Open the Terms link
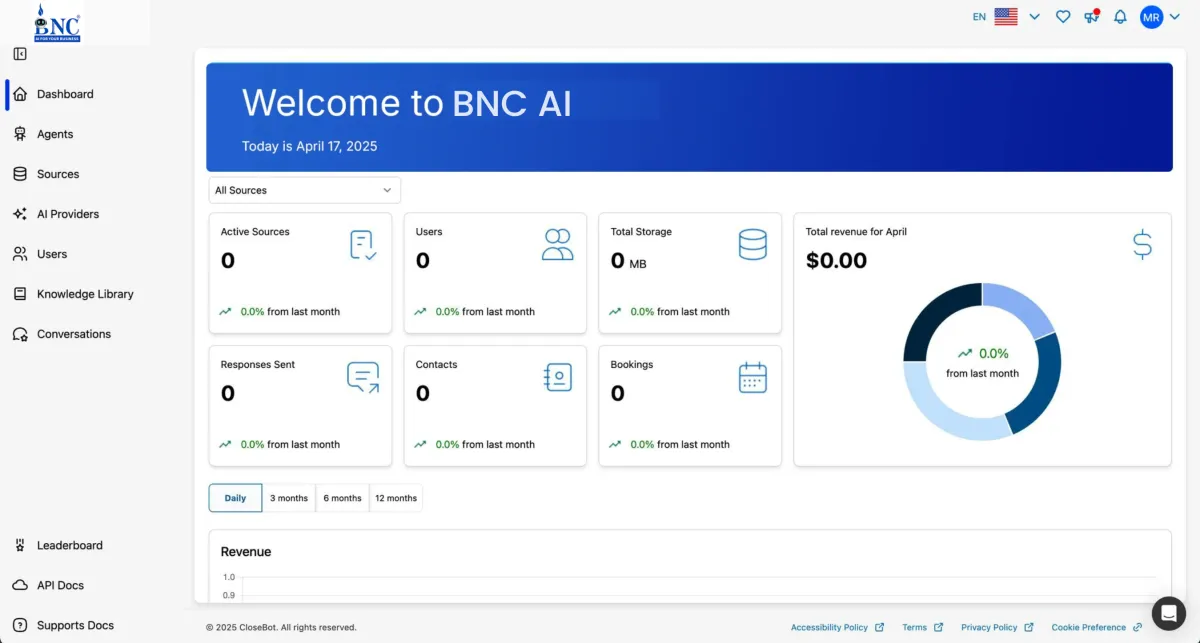Viewport: 1200px width, 643px height. [x=922, y=627]
